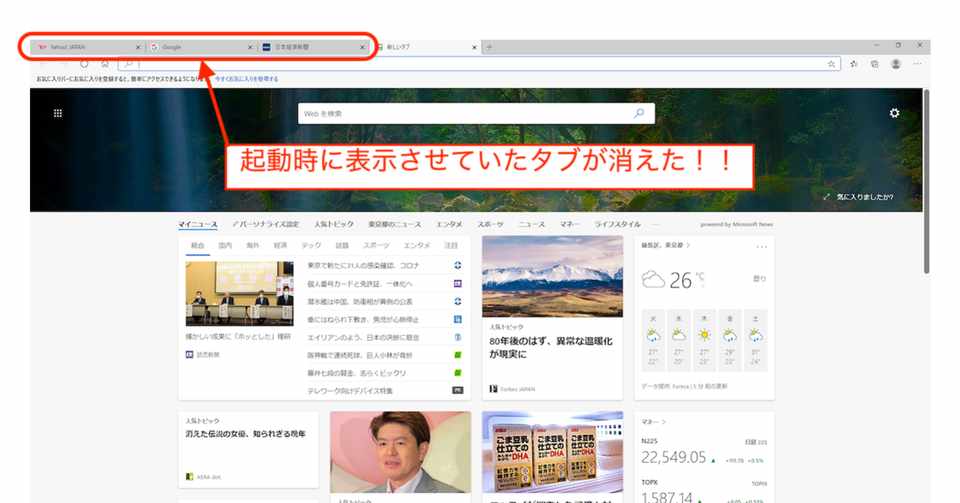Viewport: 960px width, 503px height.
Task: Select the ライフスタイル feed tab
Action: coord(617,225)
